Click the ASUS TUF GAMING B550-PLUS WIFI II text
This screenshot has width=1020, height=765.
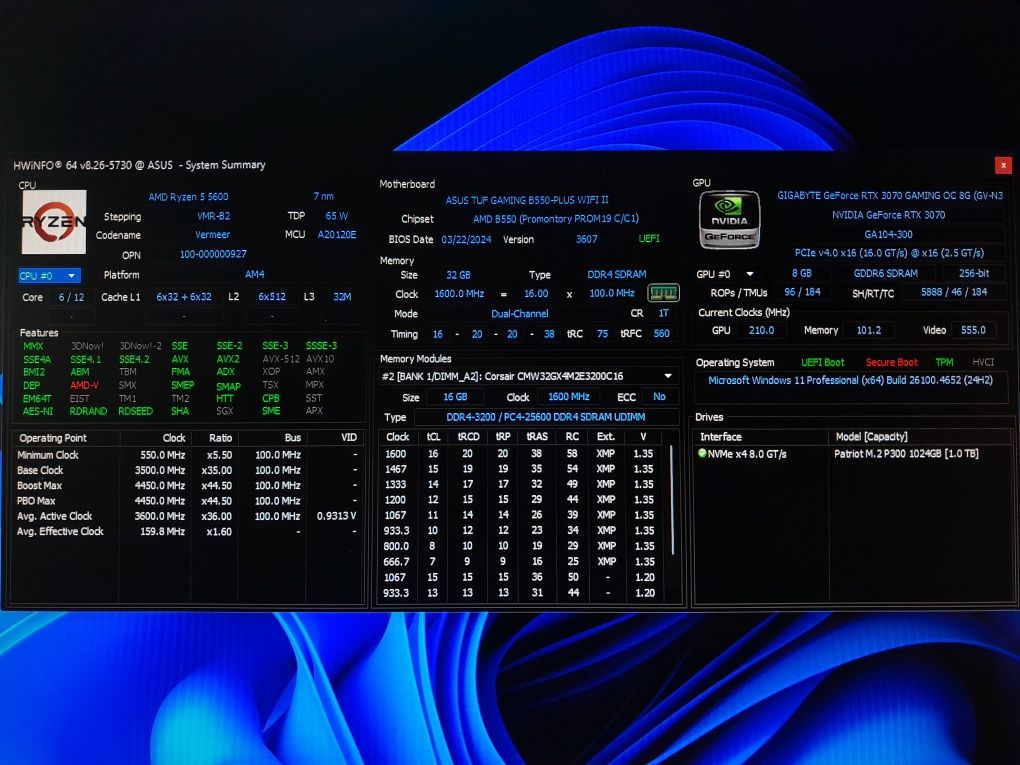pos(527,200)
